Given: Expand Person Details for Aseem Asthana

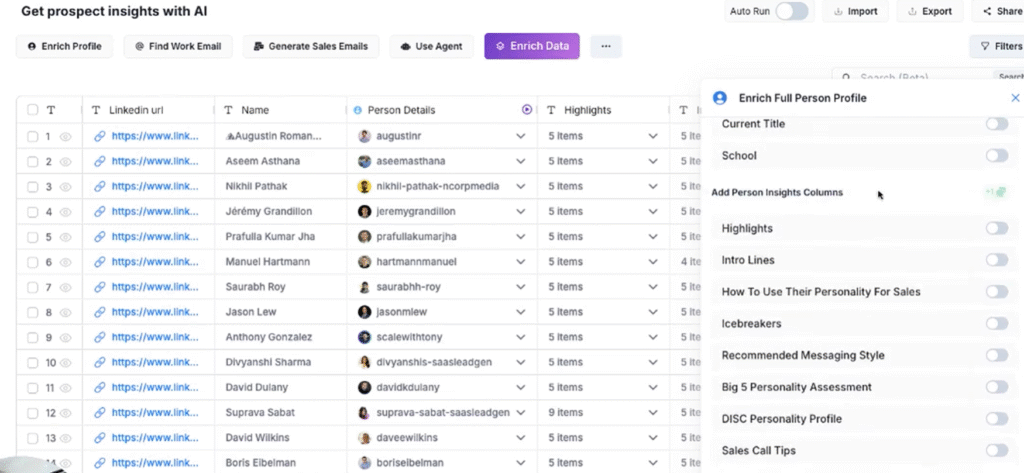Looking at the screenshot, I should 520,161.
